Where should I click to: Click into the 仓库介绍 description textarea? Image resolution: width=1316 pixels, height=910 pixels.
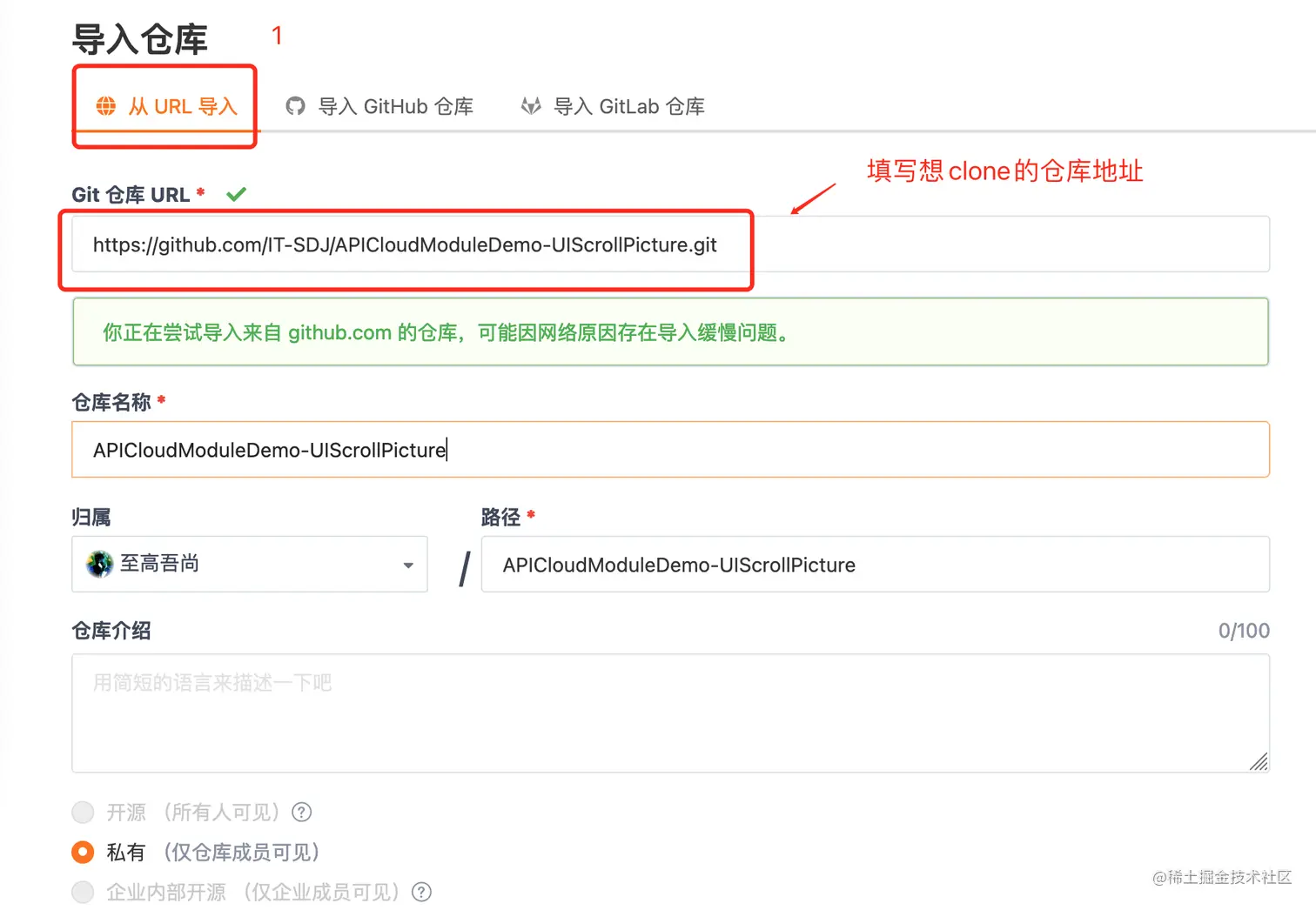(670, 713)
